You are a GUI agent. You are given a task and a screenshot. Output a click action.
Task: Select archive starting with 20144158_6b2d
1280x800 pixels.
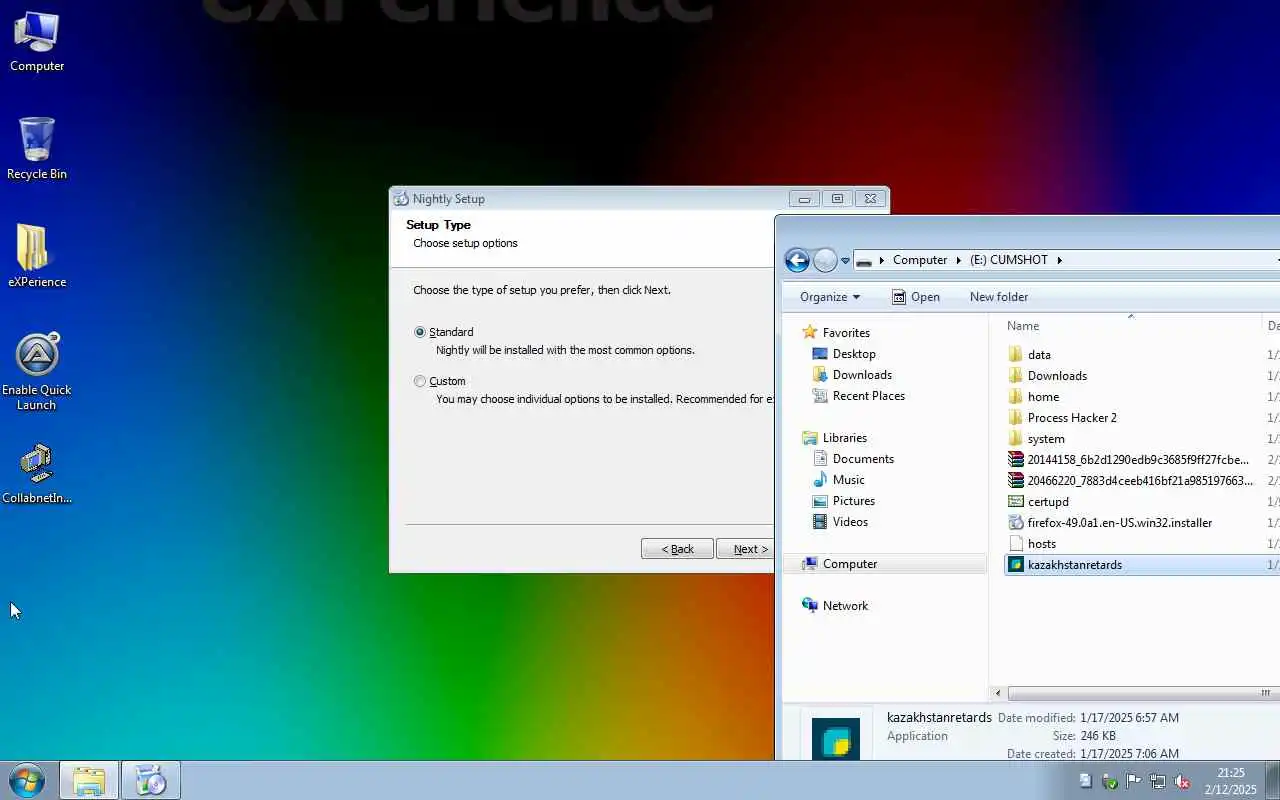click(1138, 460)
